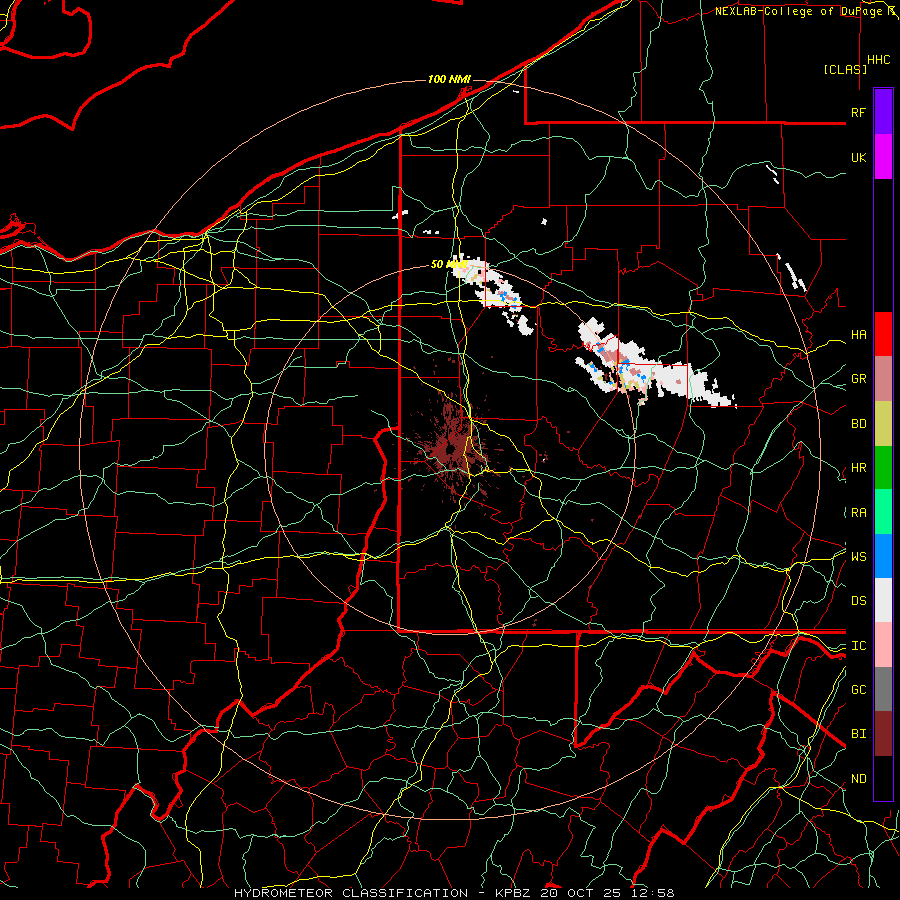Click the brown echo cluster at radar center
The image size is (900, 900).
(x=452, y=448)
